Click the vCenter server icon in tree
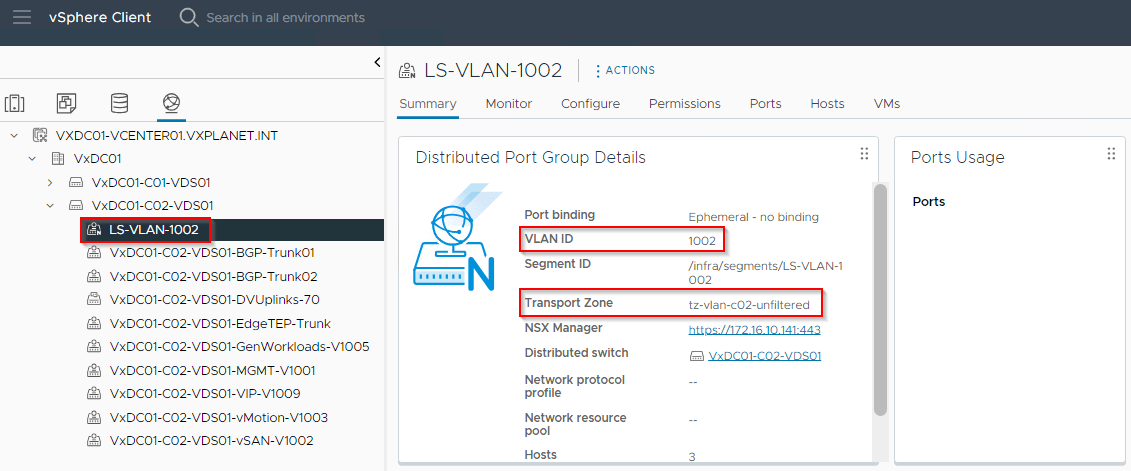Screen dimensions: 1131x471 tap(40, 136)
